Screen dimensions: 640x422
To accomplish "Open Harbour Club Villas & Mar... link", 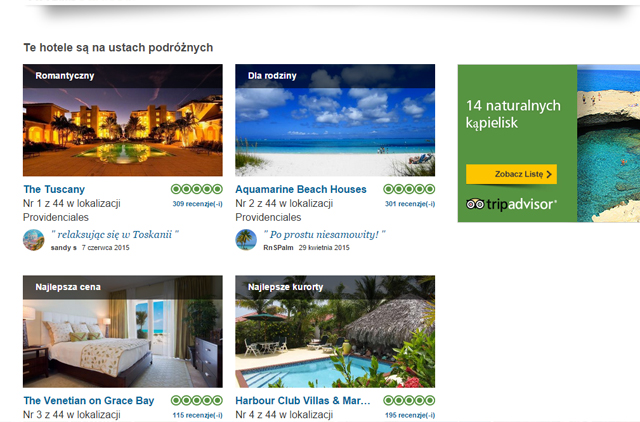I will click(303, 401).
